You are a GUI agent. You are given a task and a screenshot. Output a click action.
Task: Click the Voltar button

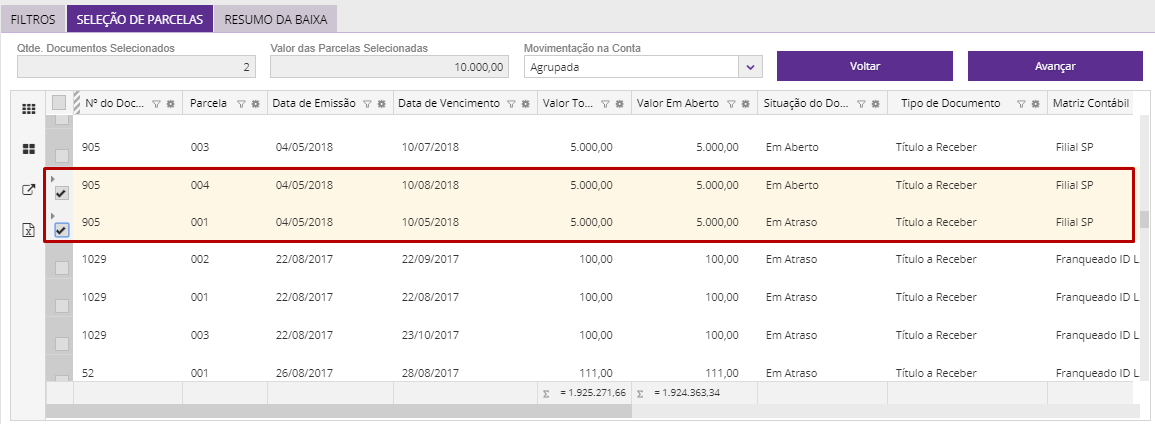(x=865, y=66)
